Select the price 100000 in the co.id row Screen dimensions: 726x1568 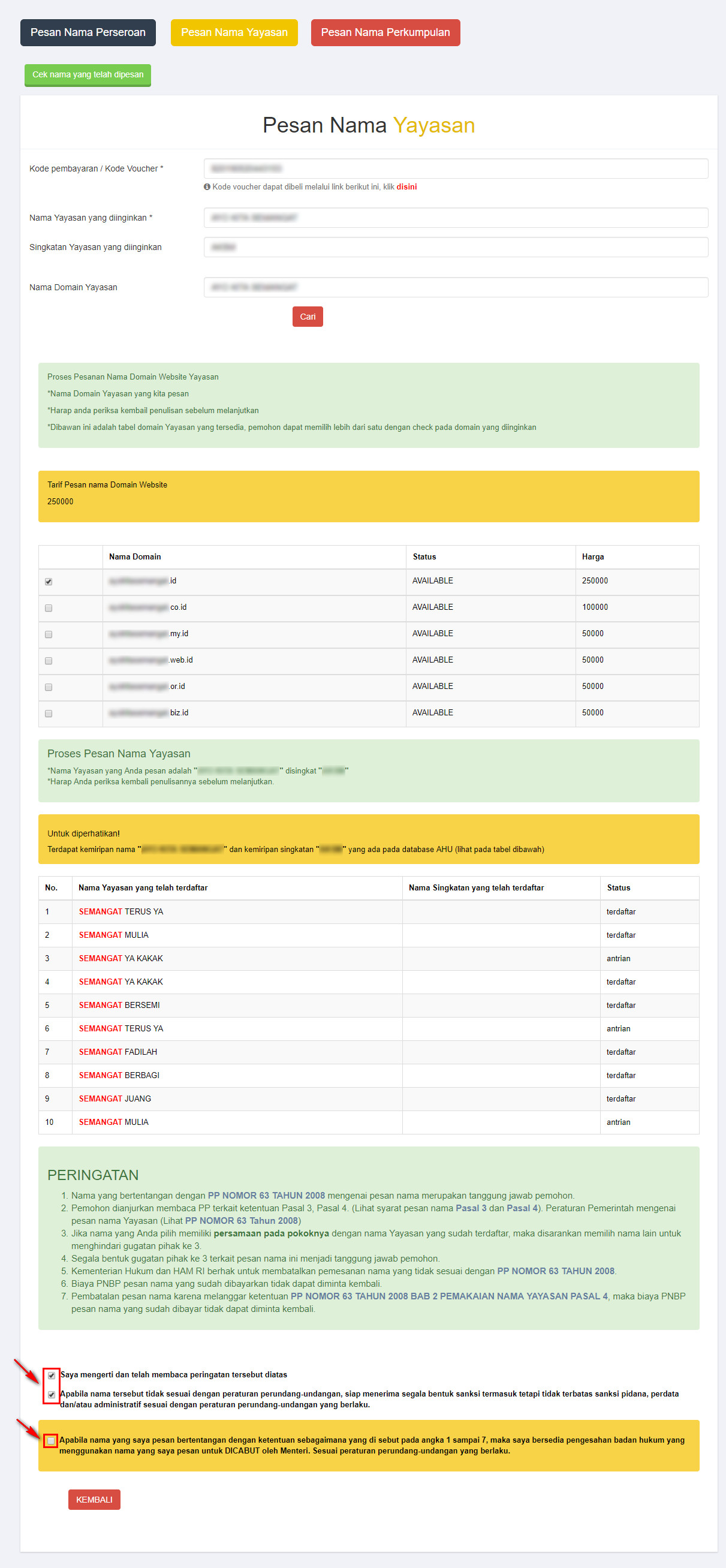click(x=595, y=607)
